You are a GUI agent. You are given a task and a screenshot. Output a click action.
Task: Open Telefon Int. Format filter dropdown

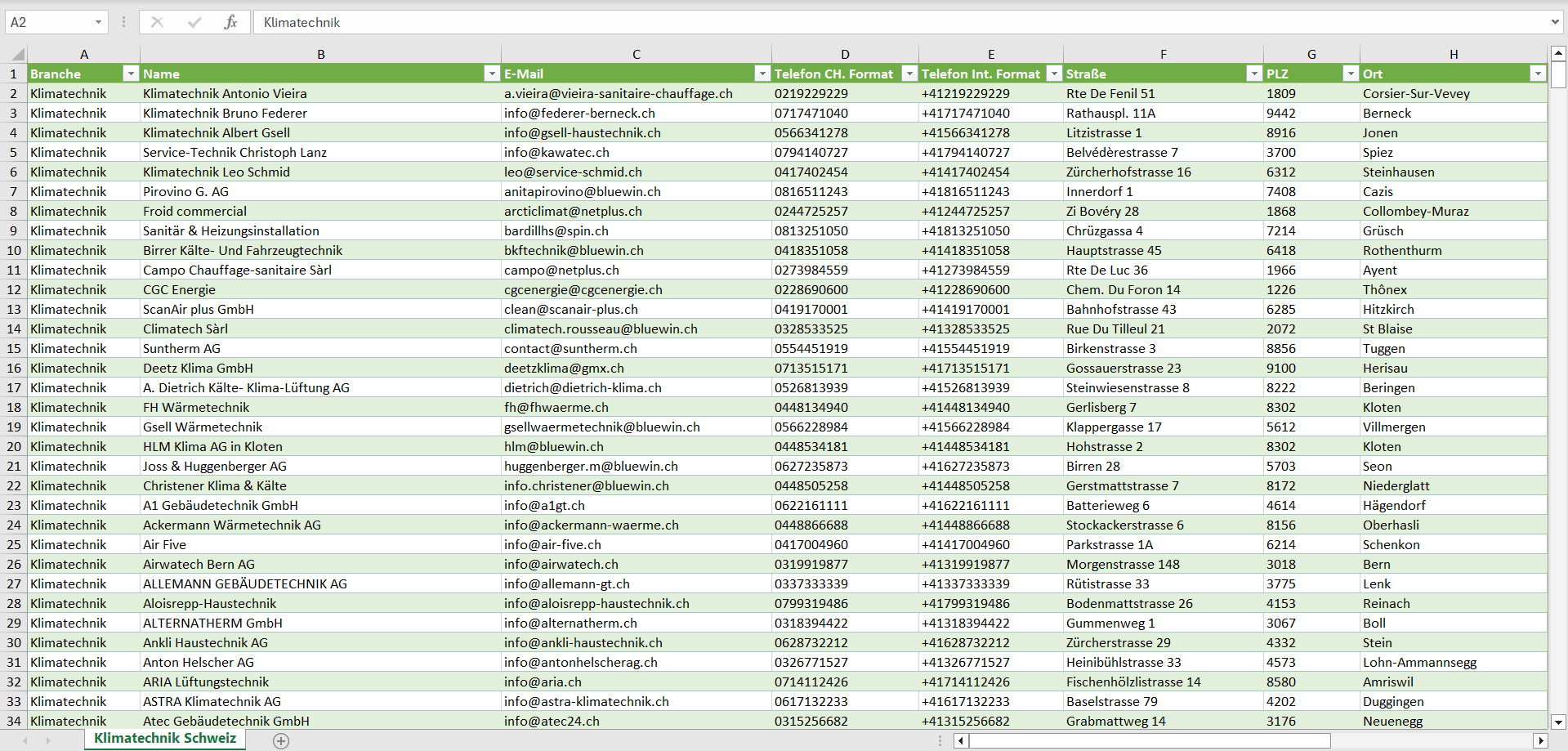1054,74
